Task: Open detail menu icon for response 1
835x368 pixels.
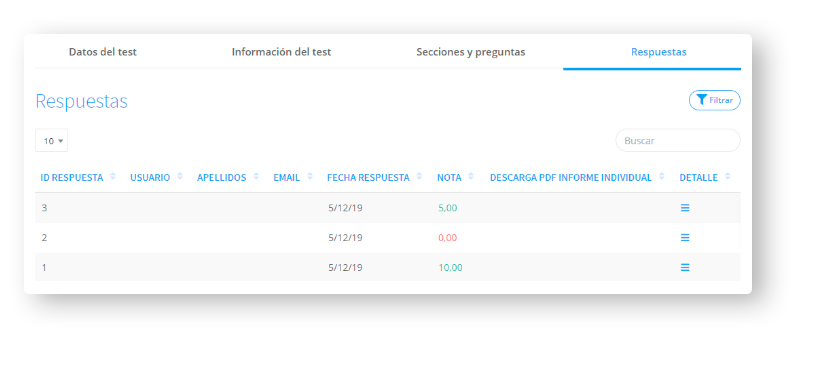Action: tap(685, 267)
